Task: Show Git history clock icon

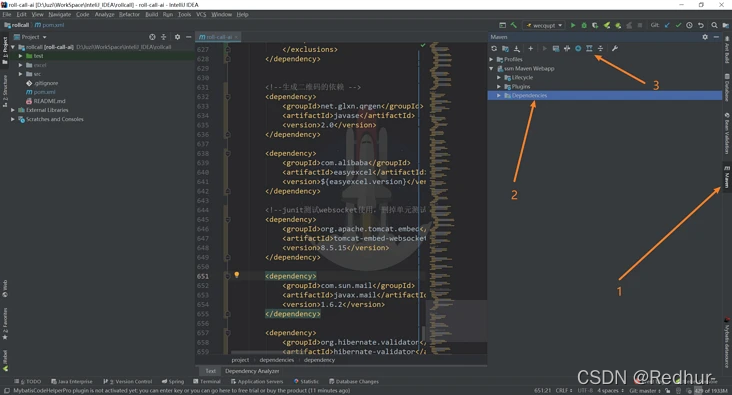Action: pyautogui.click(x=690, y=25)
